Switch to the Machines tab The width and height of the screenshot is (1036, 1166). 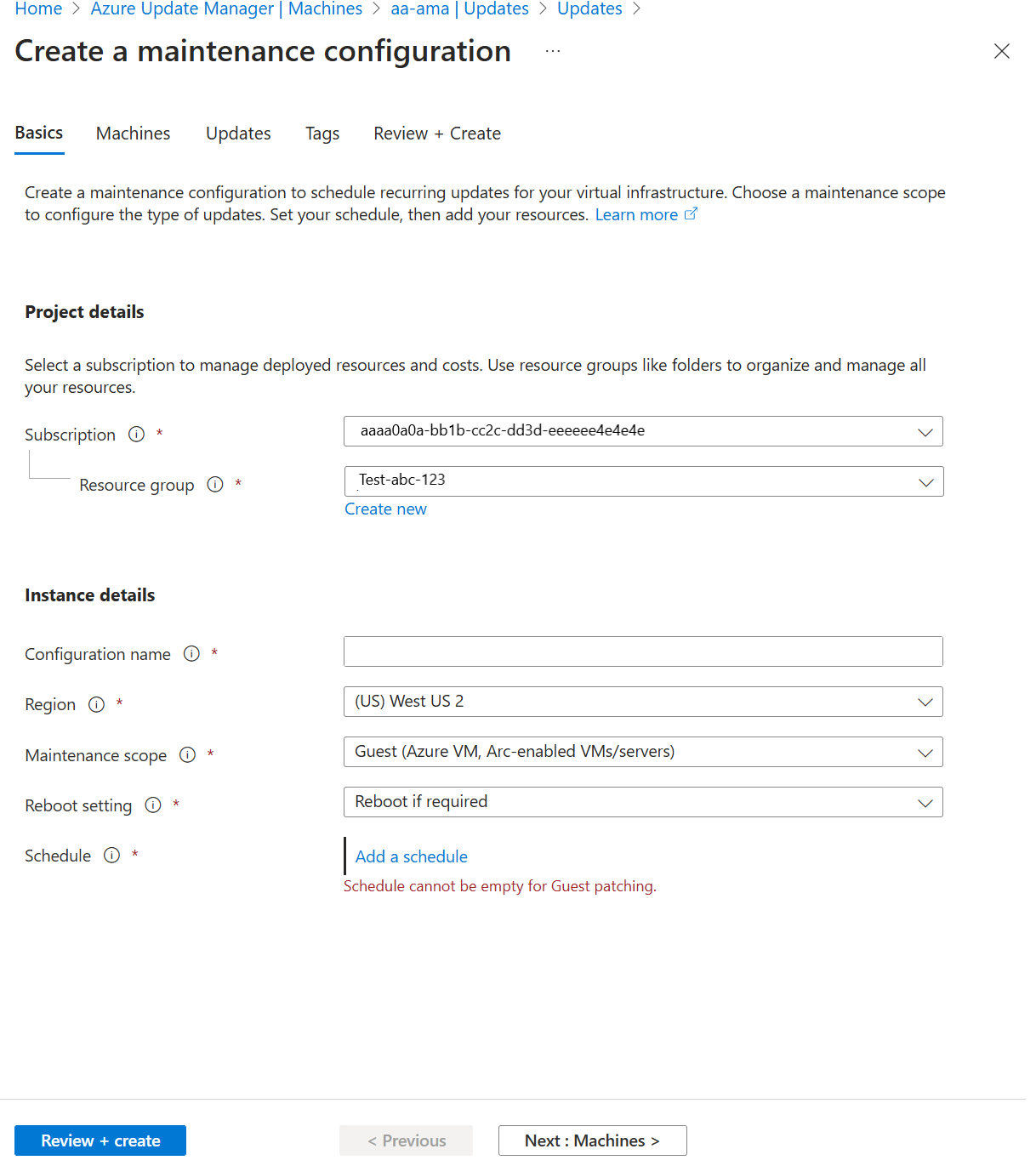133,134
